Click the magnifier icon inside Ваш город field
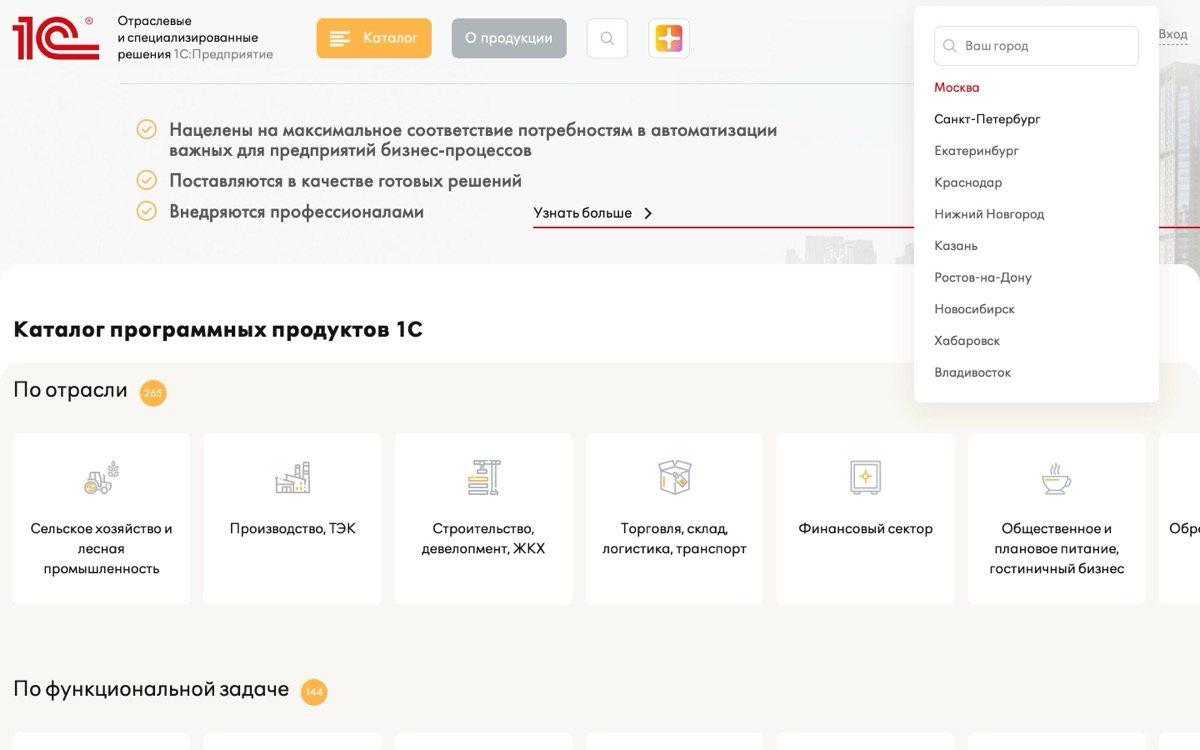 click(950, 46)
